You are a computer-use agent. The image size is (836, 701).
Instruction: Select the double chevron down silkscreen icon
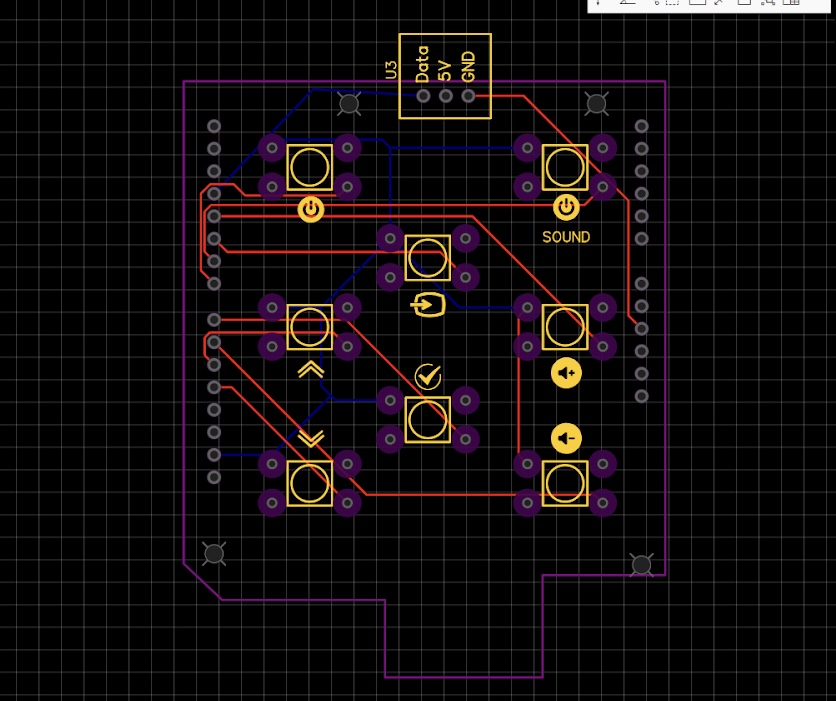pos(311,438)
